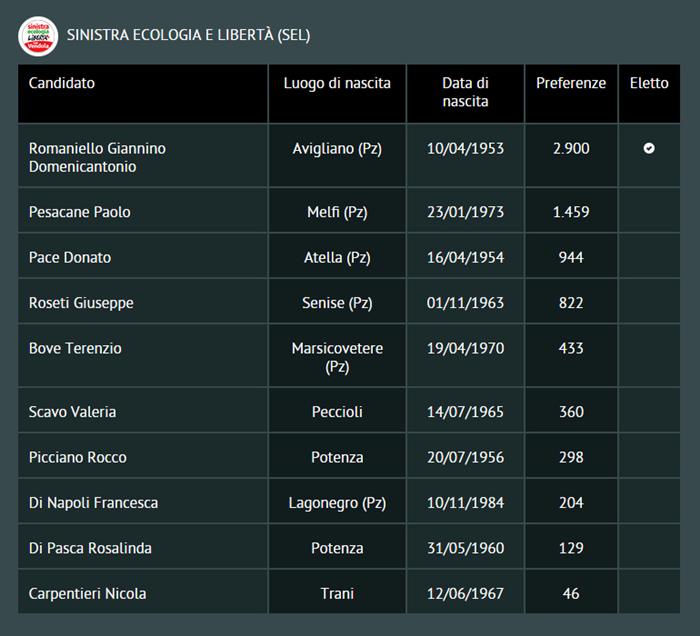Click on candidate Di Napoli Francesca

point(93,503)
